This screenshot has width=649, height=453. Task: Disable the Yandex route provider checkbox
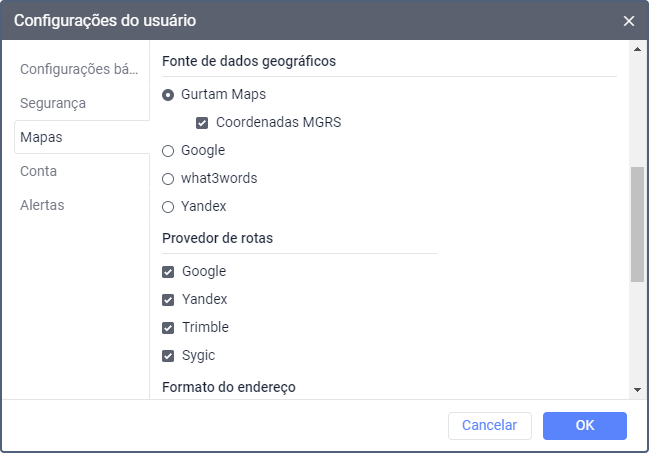click(168, 300)
